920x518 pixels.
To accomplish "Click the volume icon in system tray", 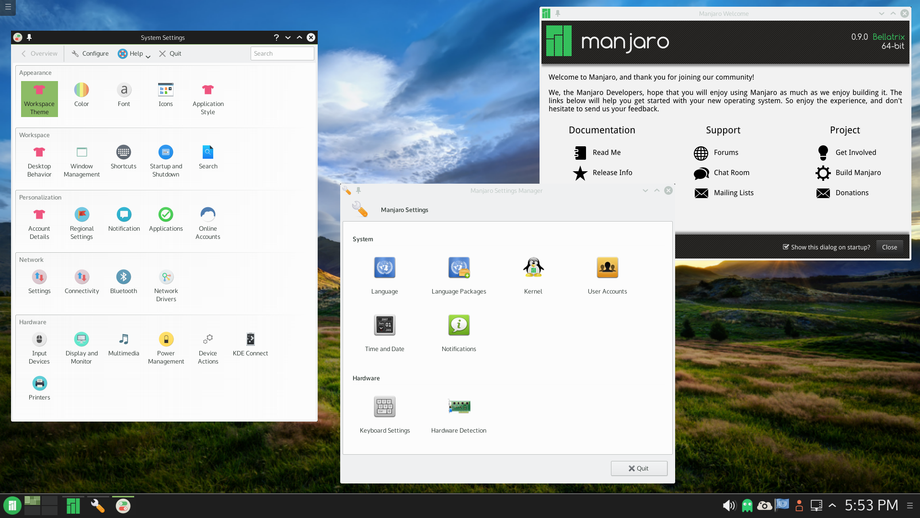I will tap(729, 506).
